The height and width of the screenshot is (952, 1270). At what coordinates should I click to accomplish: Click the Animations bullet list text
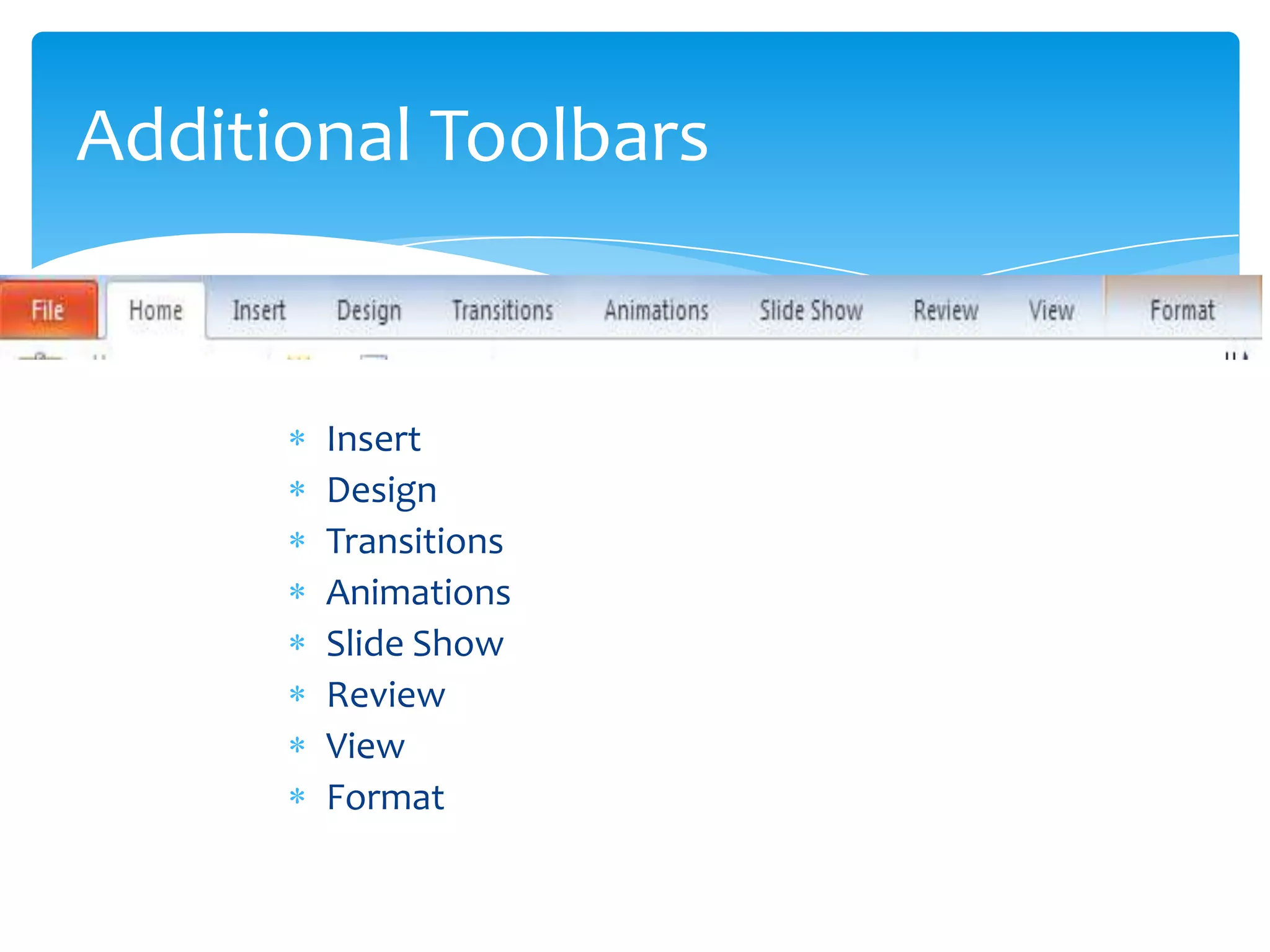coord(418,593)
